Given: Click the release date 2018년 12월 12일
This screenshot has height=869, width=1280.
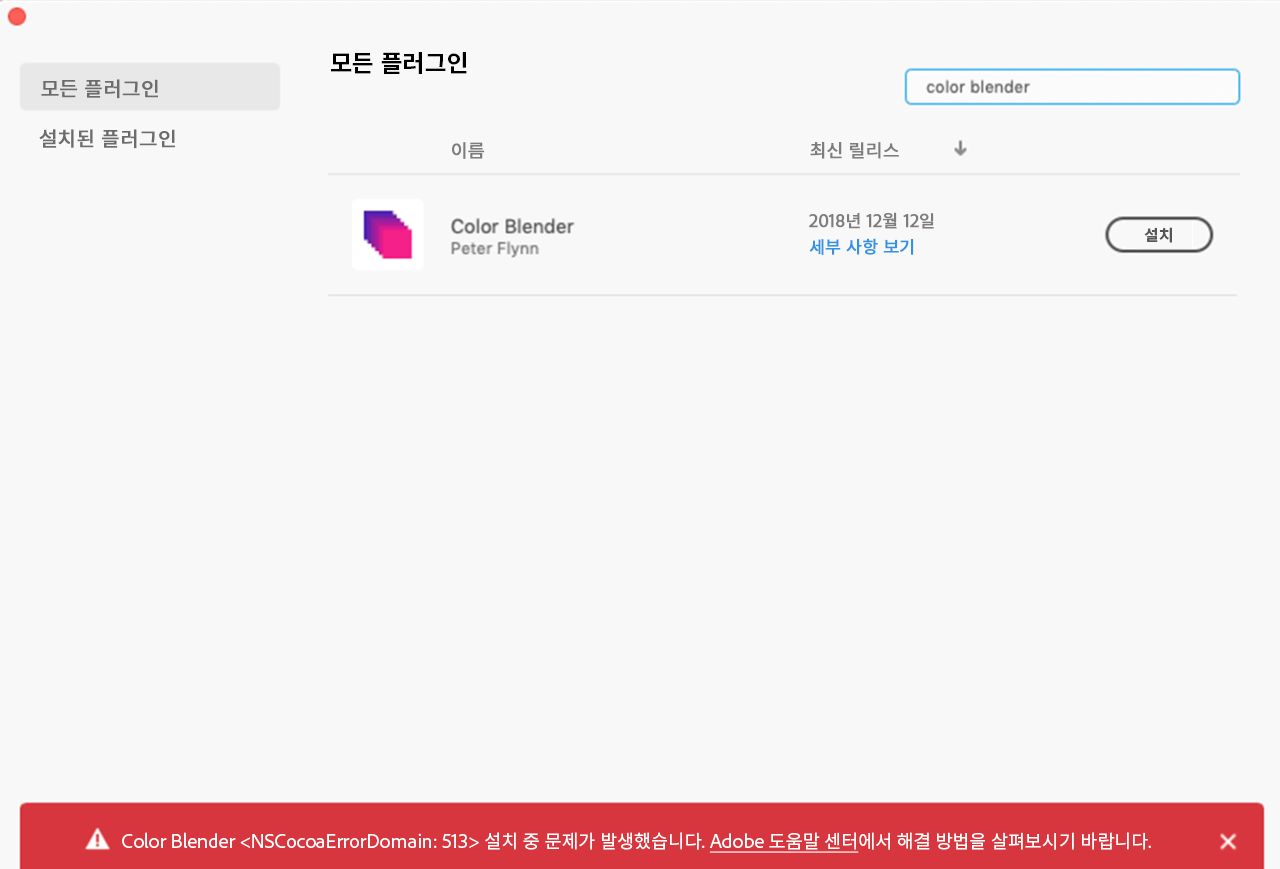Looking at the screenshot, I should [872, 221].
